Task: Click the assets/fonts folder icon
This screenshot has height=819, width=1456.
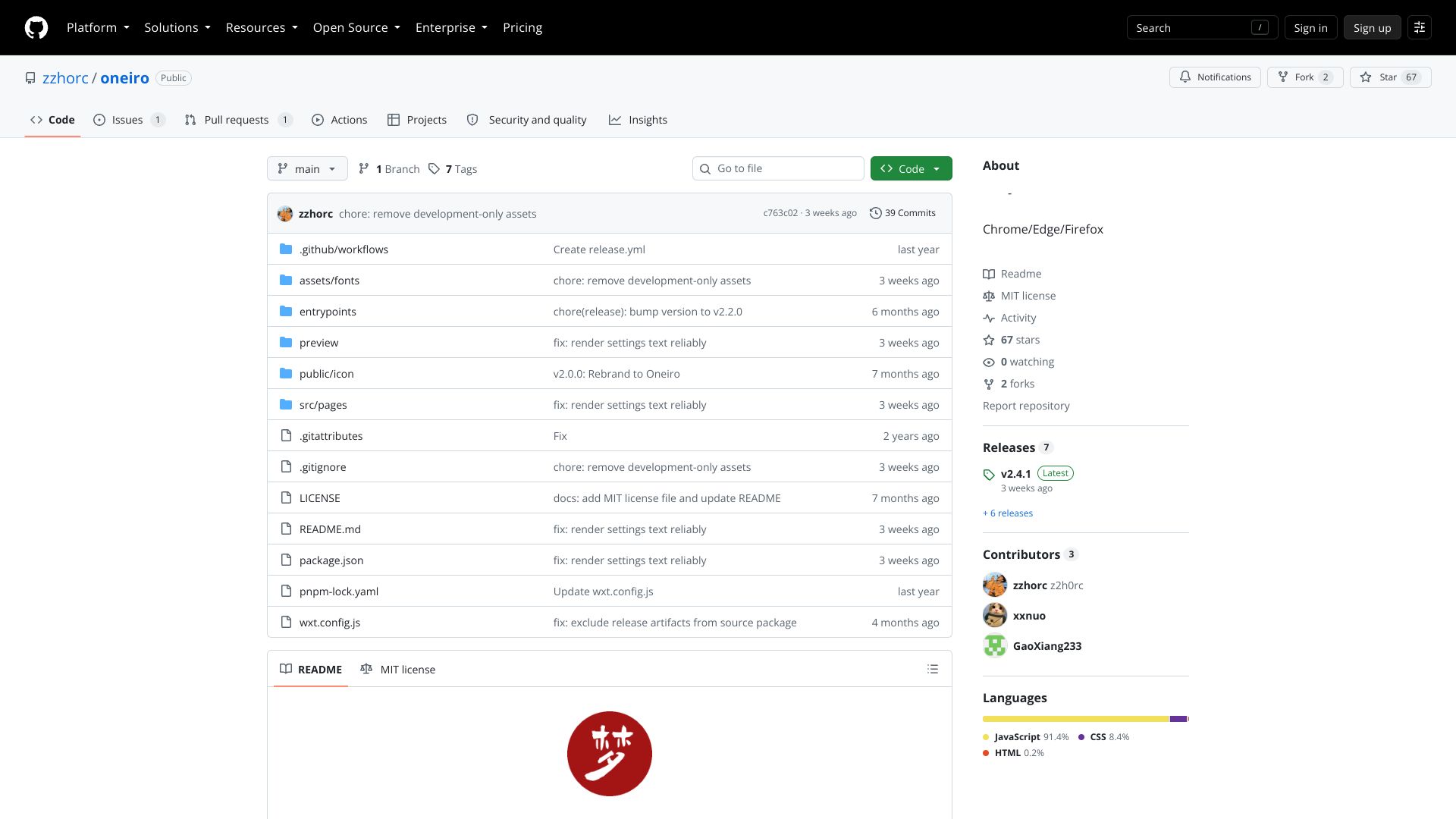Action: pos(286,281)
